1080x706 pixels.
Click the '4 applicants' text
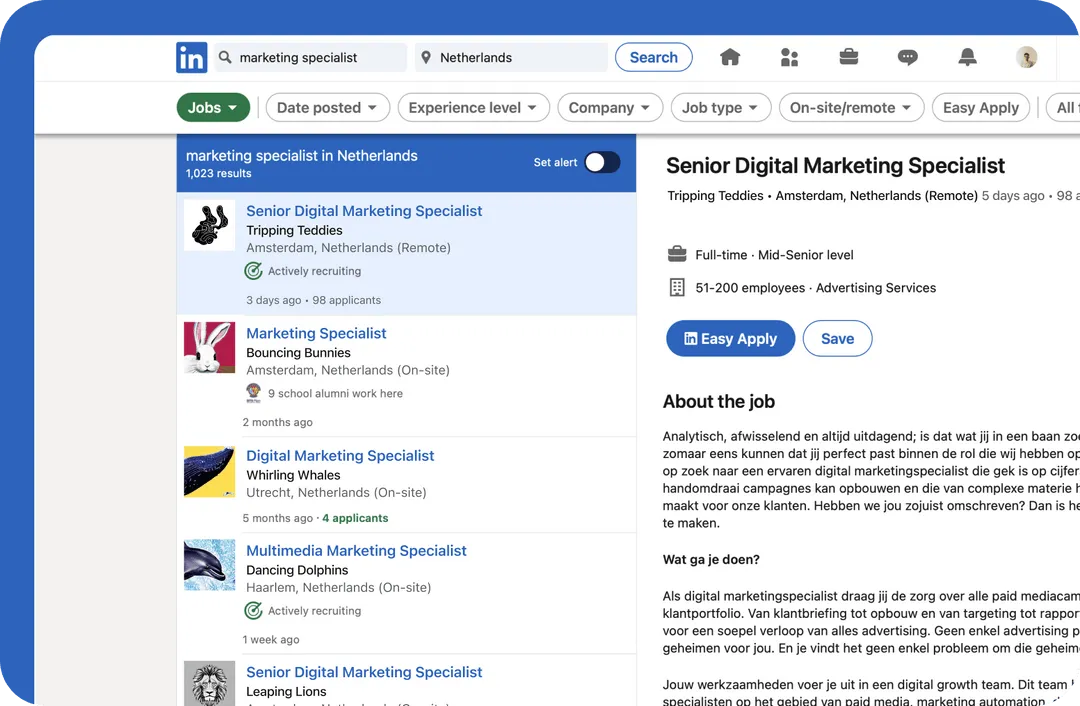pos(355,518)
